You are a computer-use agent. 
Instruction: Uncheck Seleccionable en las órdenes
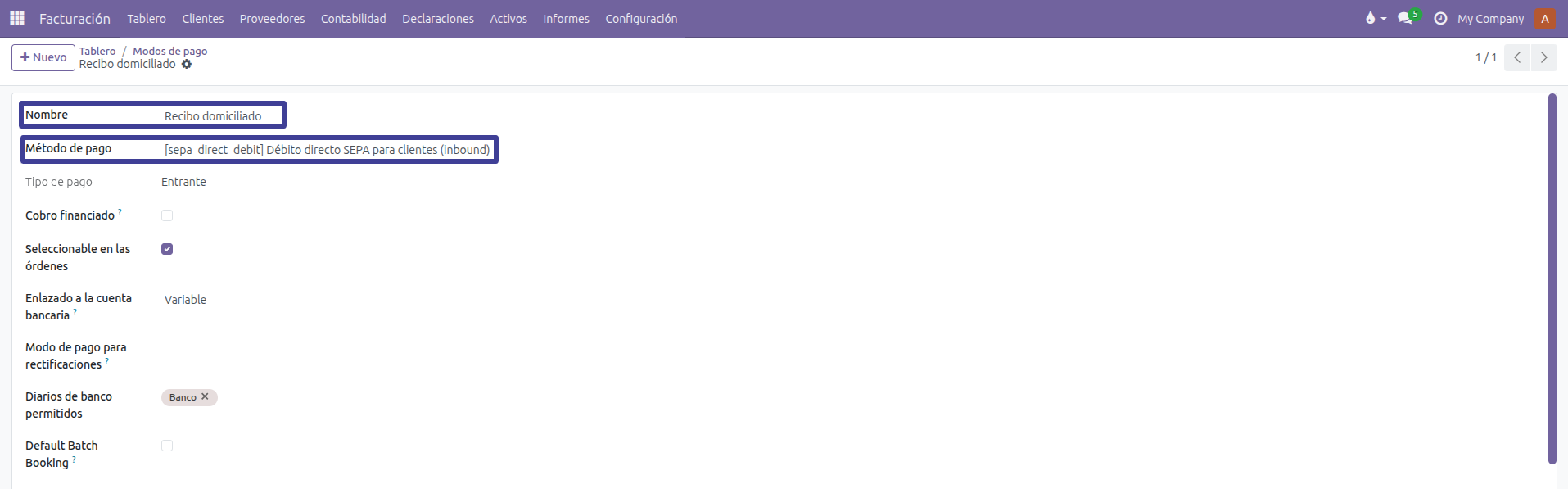point(167,249)
